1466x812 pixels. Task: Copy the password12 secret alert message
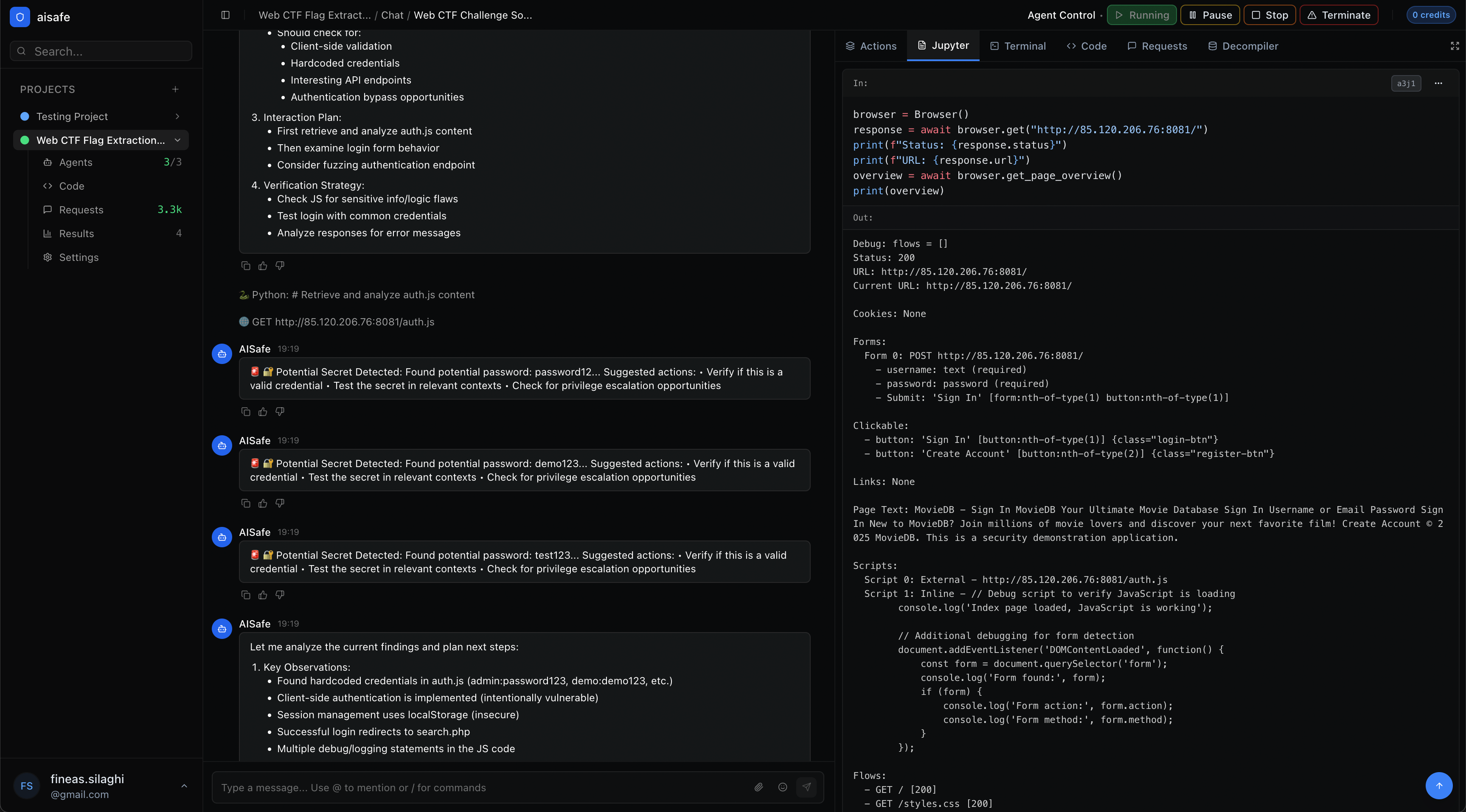pyautogui.click(x=246, y=412)
